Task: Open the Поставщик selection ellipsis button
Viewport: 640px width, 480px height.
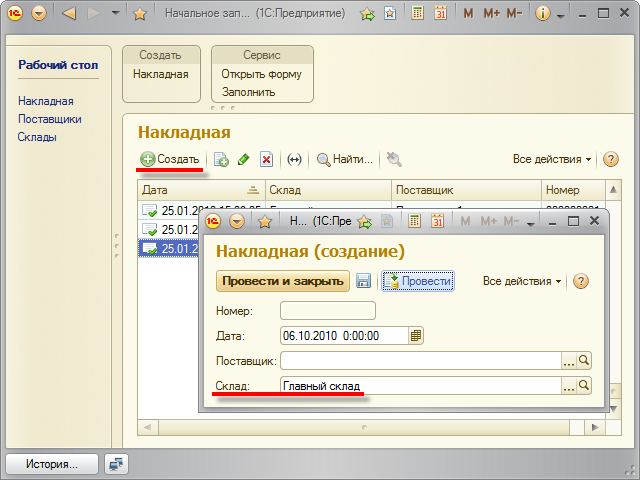Action: tap(568, 360)
